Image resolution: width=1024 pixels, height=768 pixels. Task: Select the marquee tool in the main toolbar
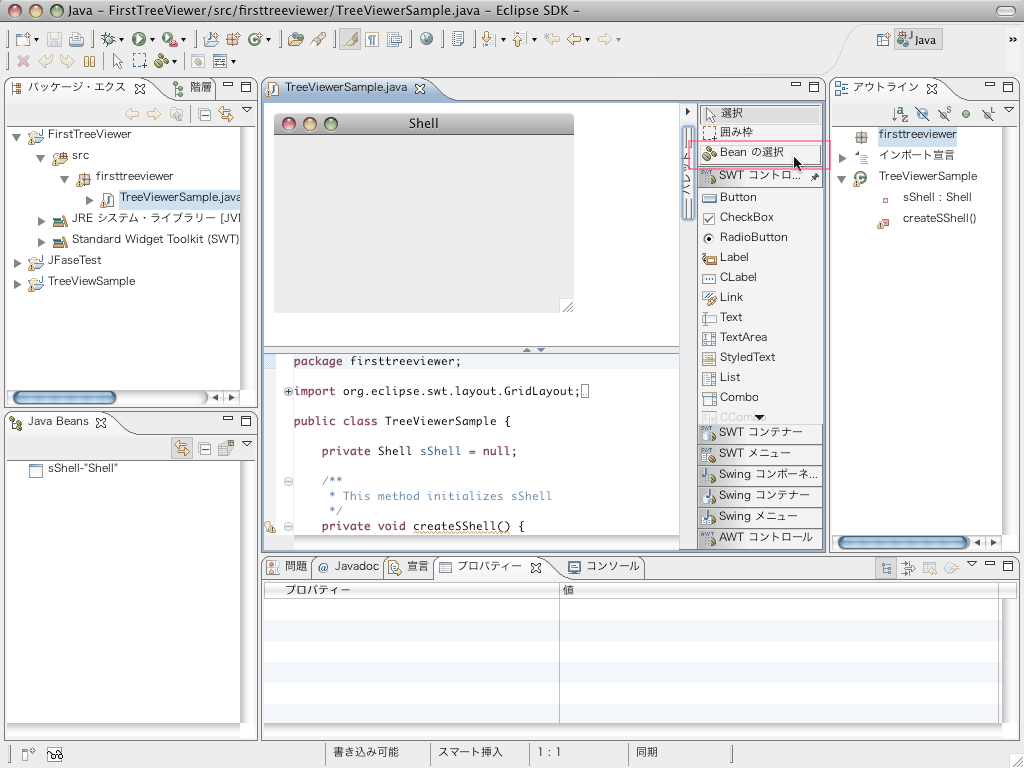click(x=139, y=61)
